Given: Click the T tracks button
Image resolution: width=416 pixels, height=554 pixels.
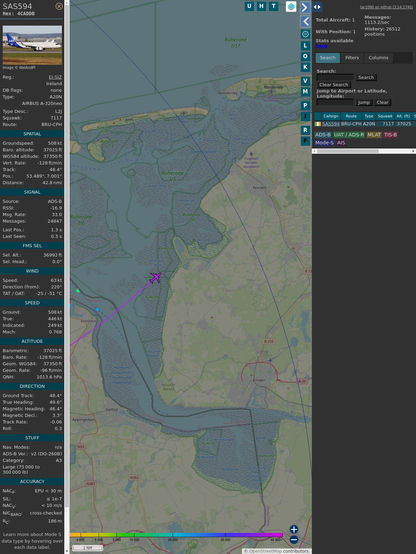Looking at the screenshot, I should (x=273, y=6).
